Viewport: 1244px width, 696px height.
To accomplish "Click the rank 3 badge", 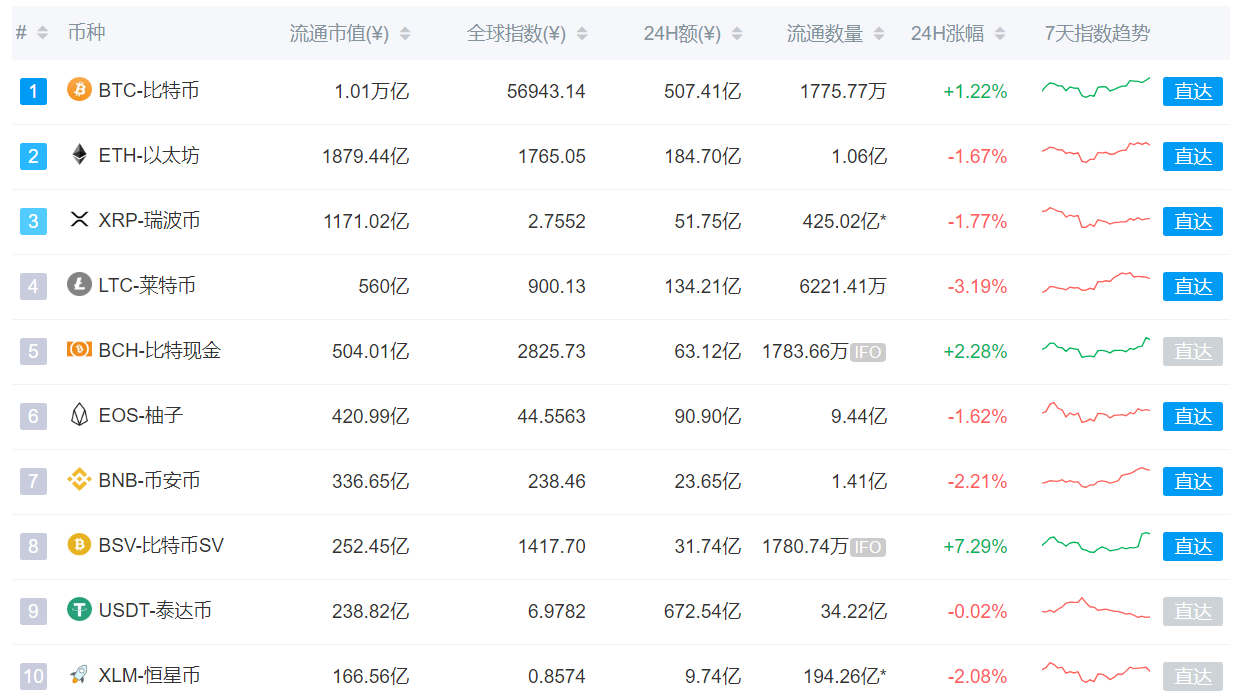I will tap(33, 222).
